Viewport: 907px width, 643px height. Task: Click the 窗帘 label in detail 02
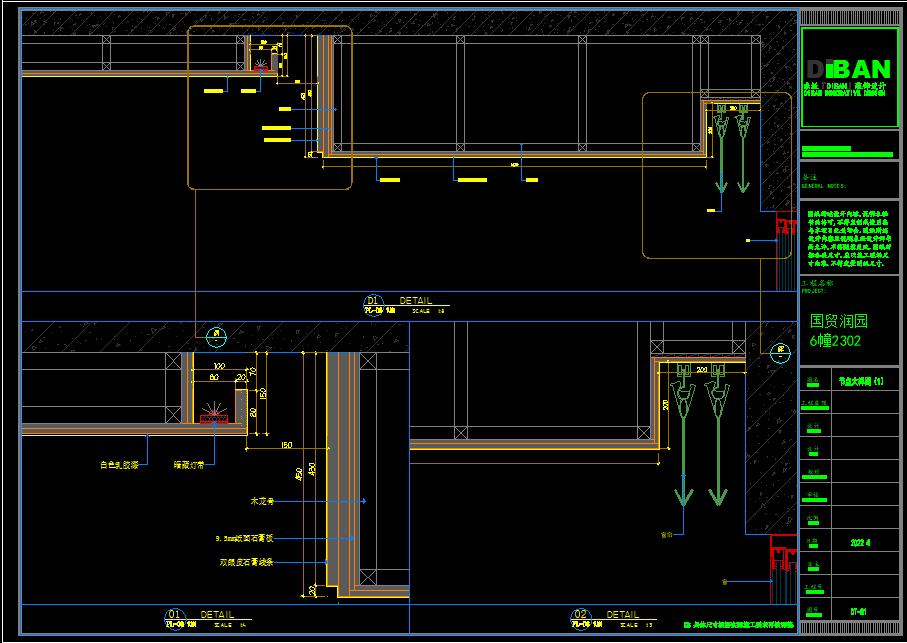point(666,535)
